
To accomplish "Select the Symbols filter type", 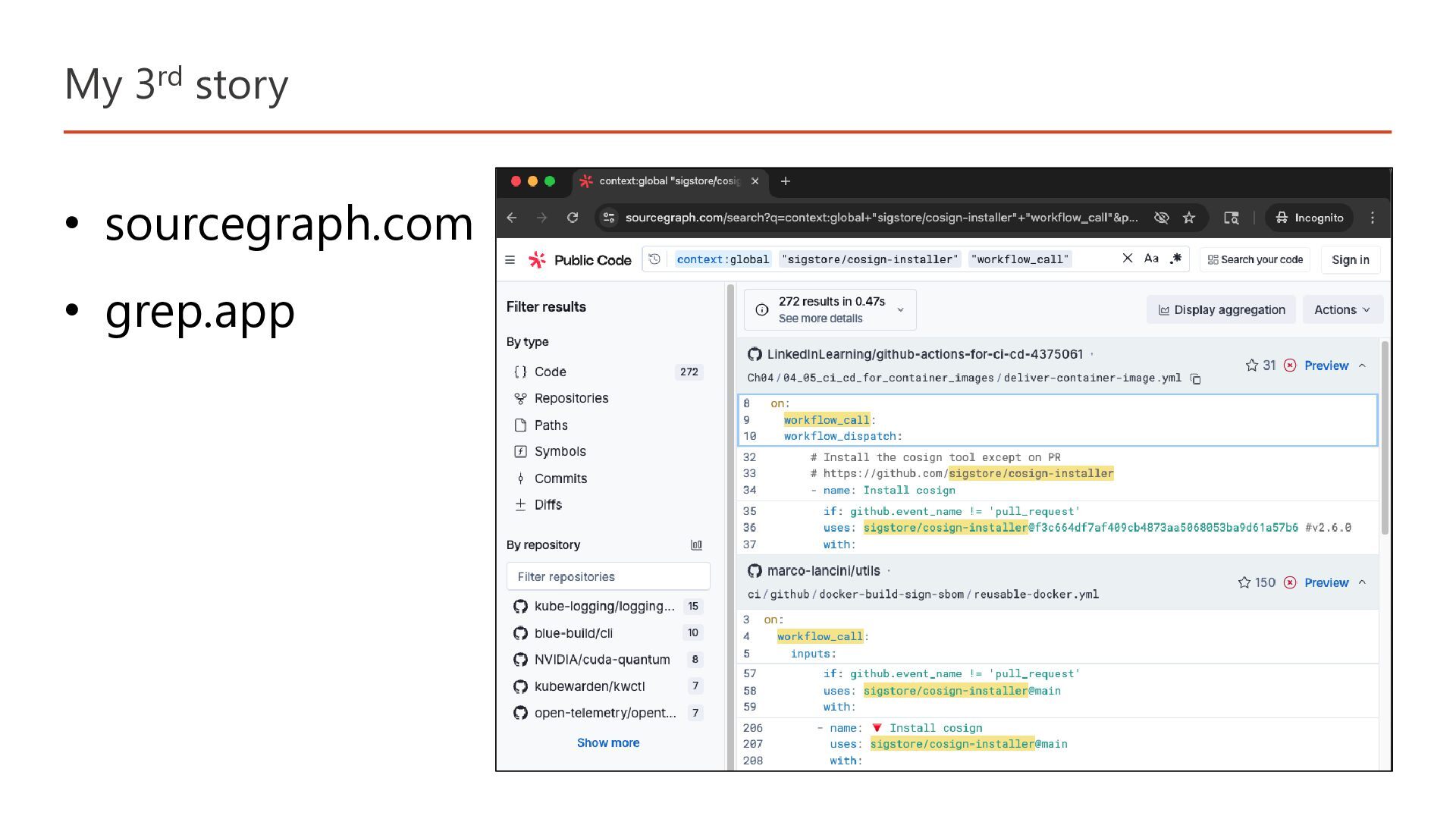I will click(560, 451).
